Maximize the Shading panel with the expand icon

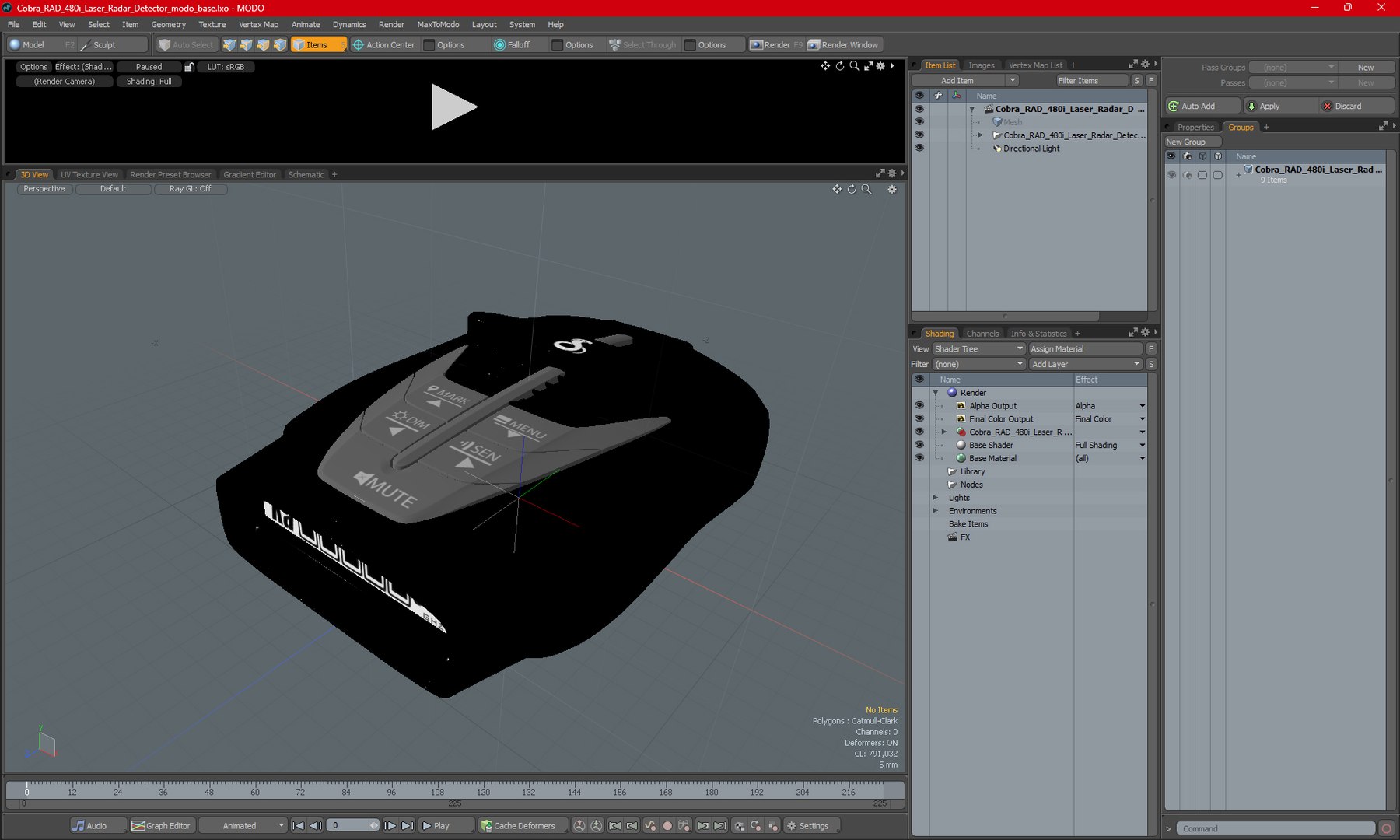[1133, 333]
